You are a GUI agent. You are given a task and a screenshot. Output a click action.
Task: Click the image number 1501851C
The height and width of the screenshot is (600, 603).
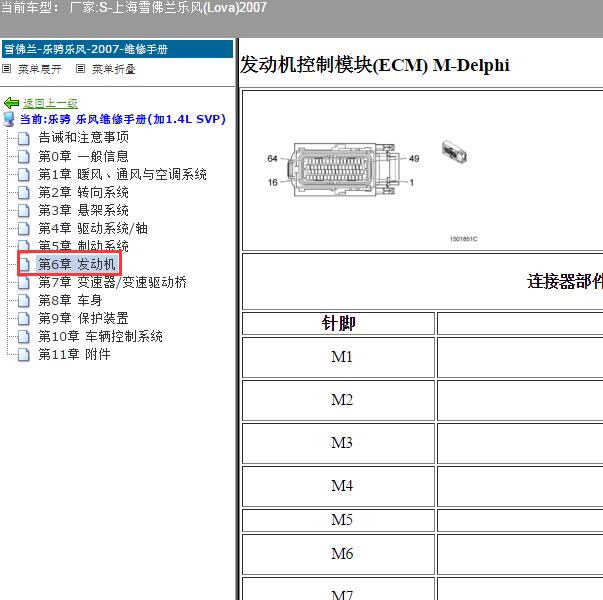pos(463,239)
